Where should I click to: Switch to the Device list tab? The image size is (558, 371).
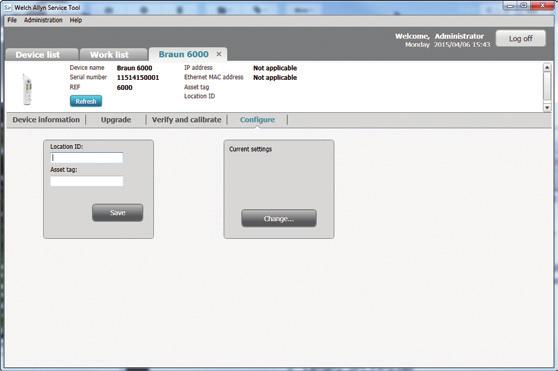pos(41,54)
